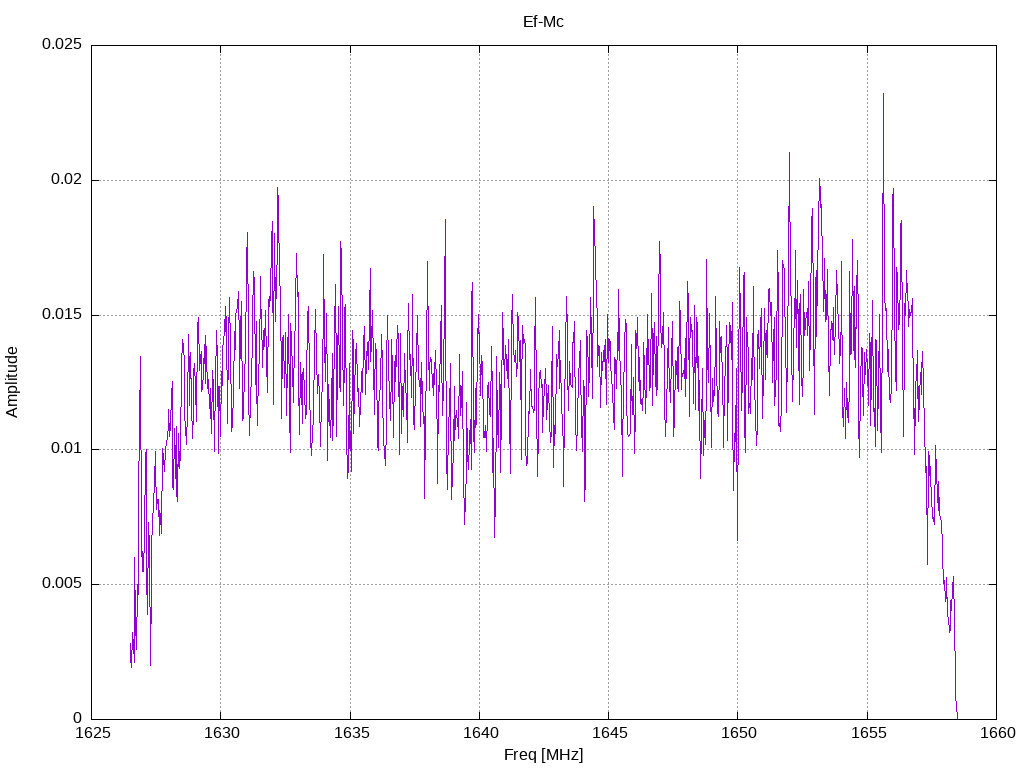Click the y-axis tick label 0.01
This screenshot has height=768, width=1024.
[x=67, y=449]
